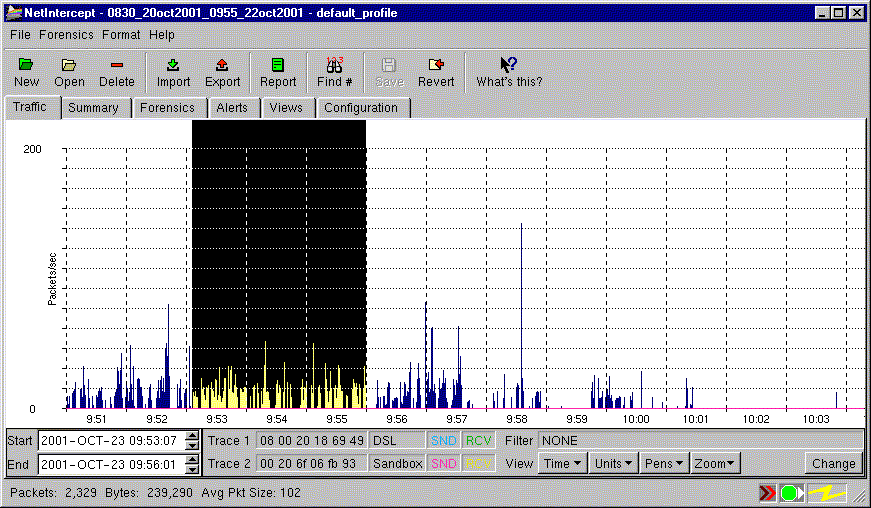Click the Change button
The image size is (871, 508).
coord(833,464)
